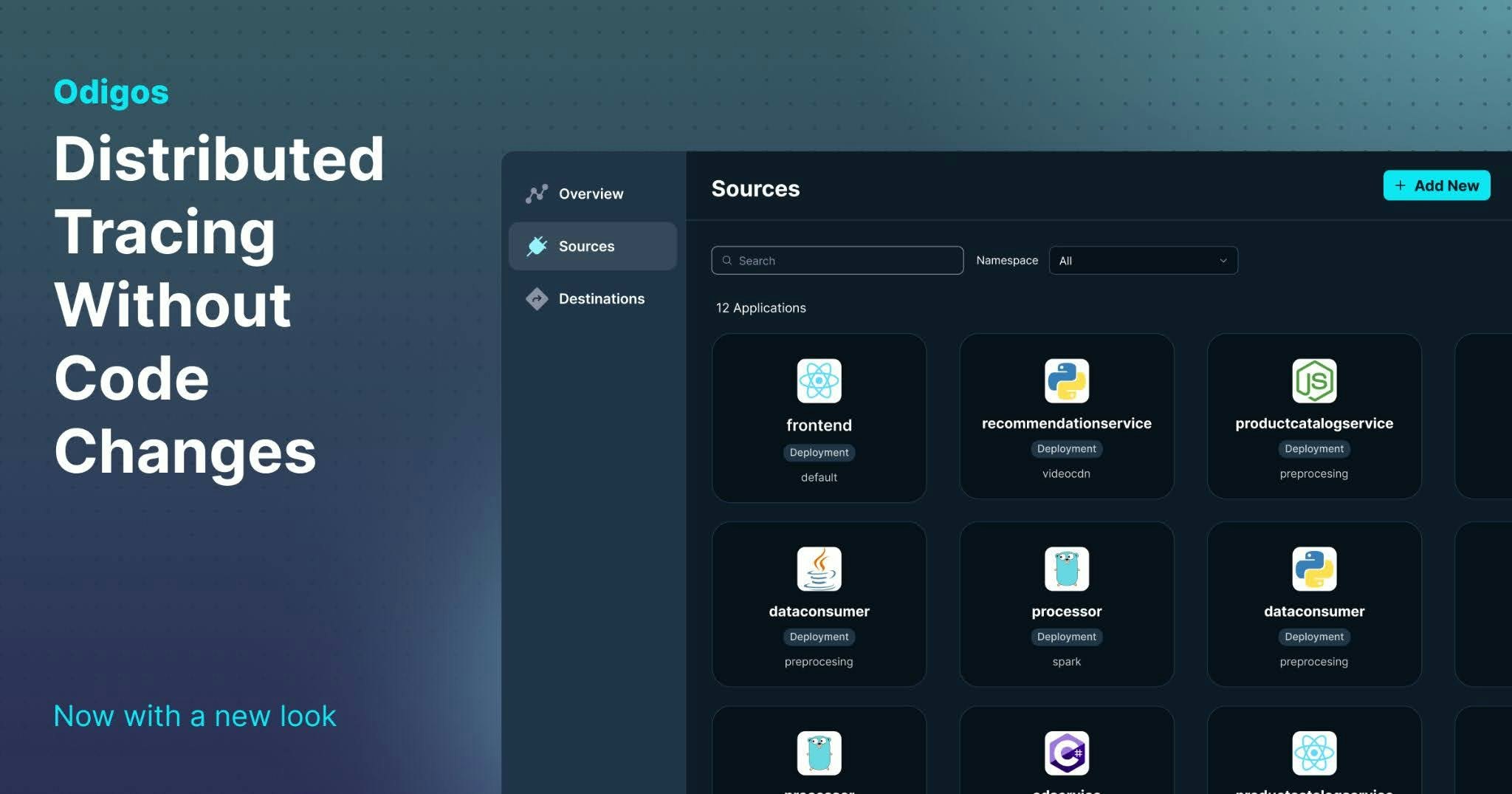Click the Deployment badge on productcatalogservice card
This screenshot has height=794, width=1512.
point(1314,449)
